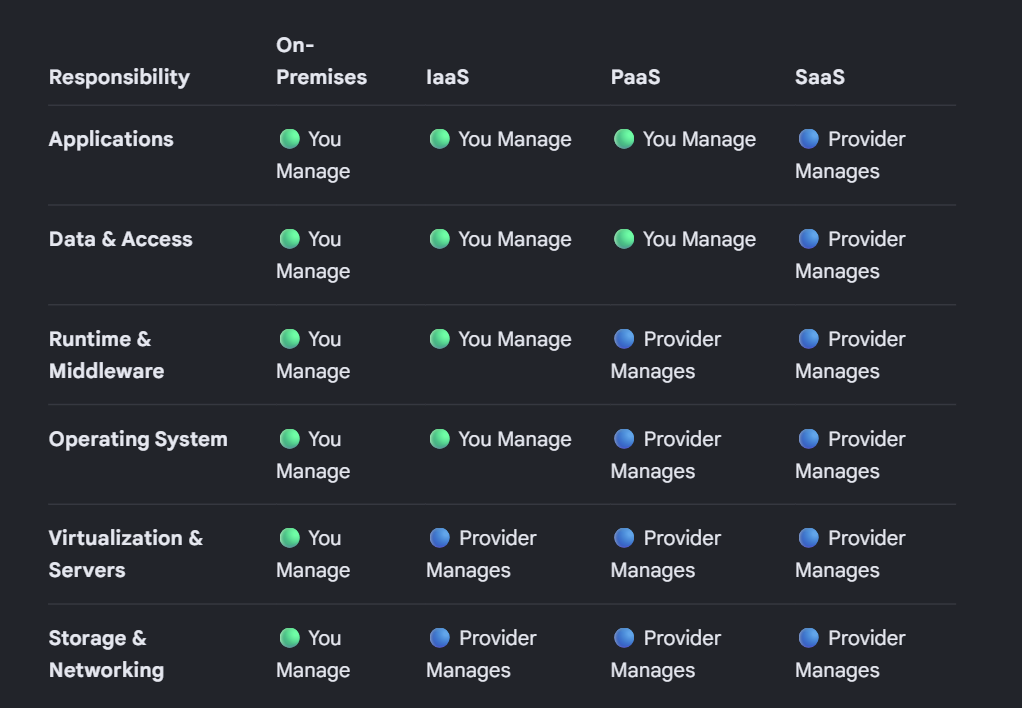Click the Virtualization & Servers row label

(x=126, y=554)
